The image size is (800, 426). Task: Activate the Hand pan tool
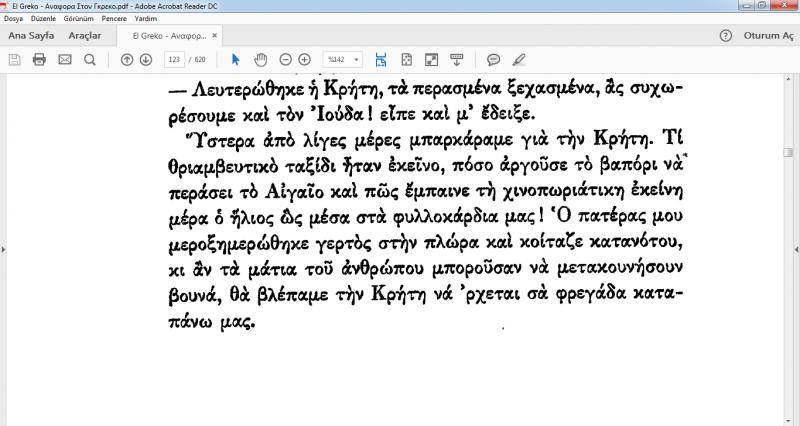261,60
